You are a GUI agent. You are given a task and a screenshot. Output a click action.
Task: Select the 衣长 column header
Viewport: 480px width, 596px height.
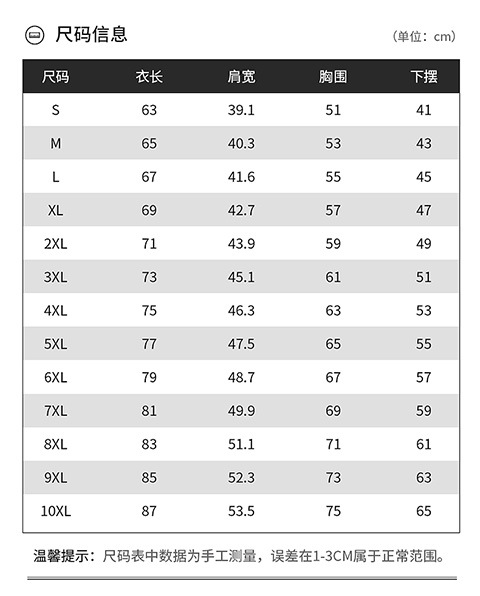coord(149,77)
